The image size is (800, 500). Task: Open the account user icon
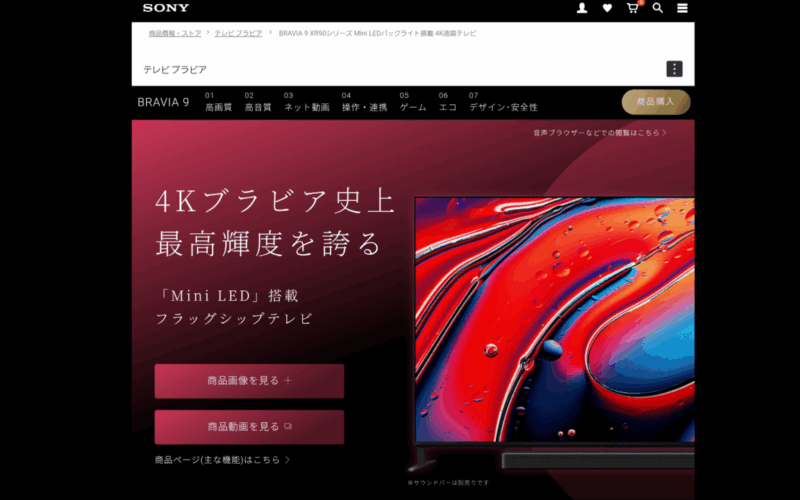pyautogui.click(x=582, y=8)
